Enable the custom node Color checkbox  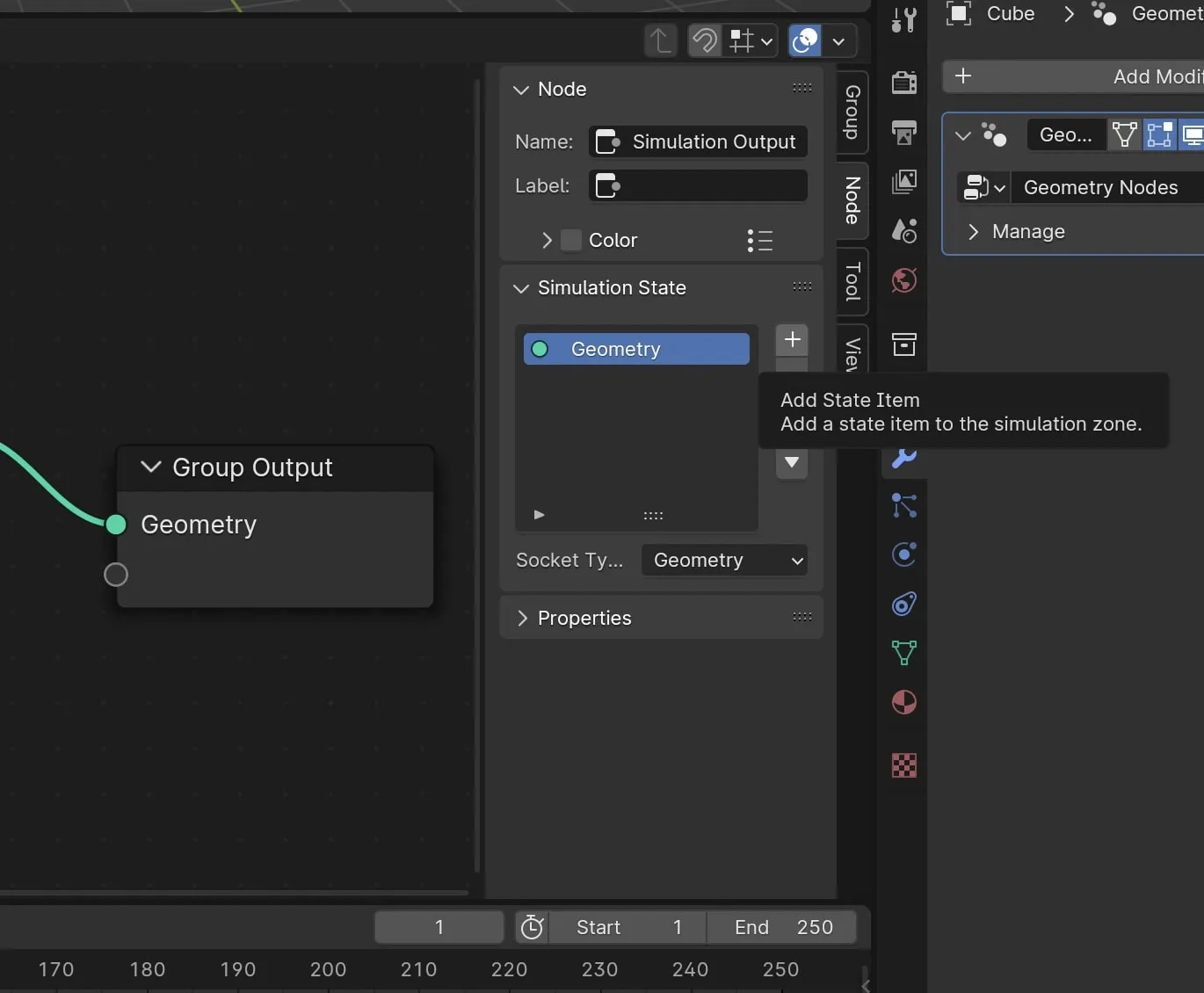pyautogui.click(x=571, y=240)
